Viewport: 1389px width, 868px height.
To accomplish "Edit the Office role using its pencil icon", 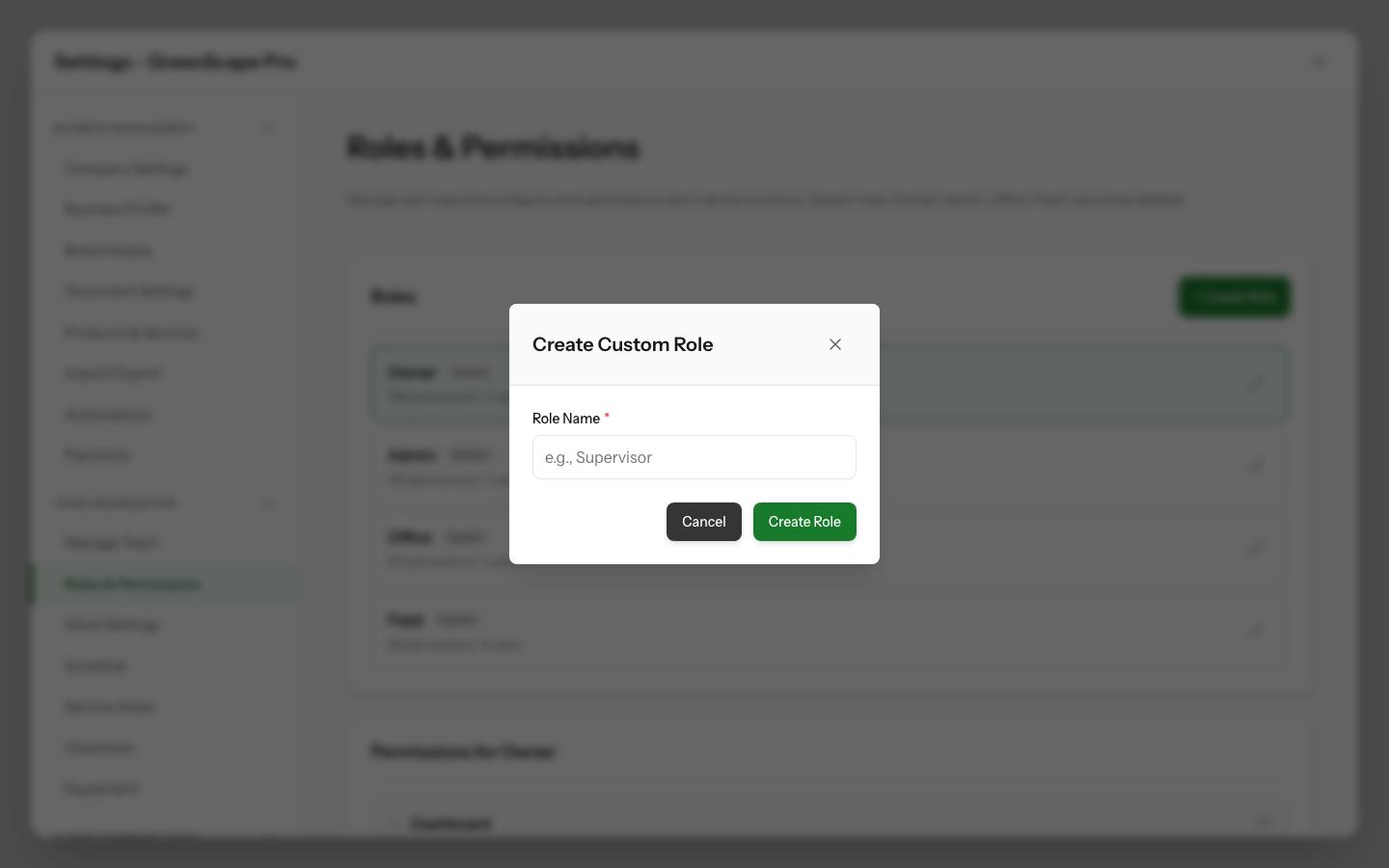I will 1256,548.
